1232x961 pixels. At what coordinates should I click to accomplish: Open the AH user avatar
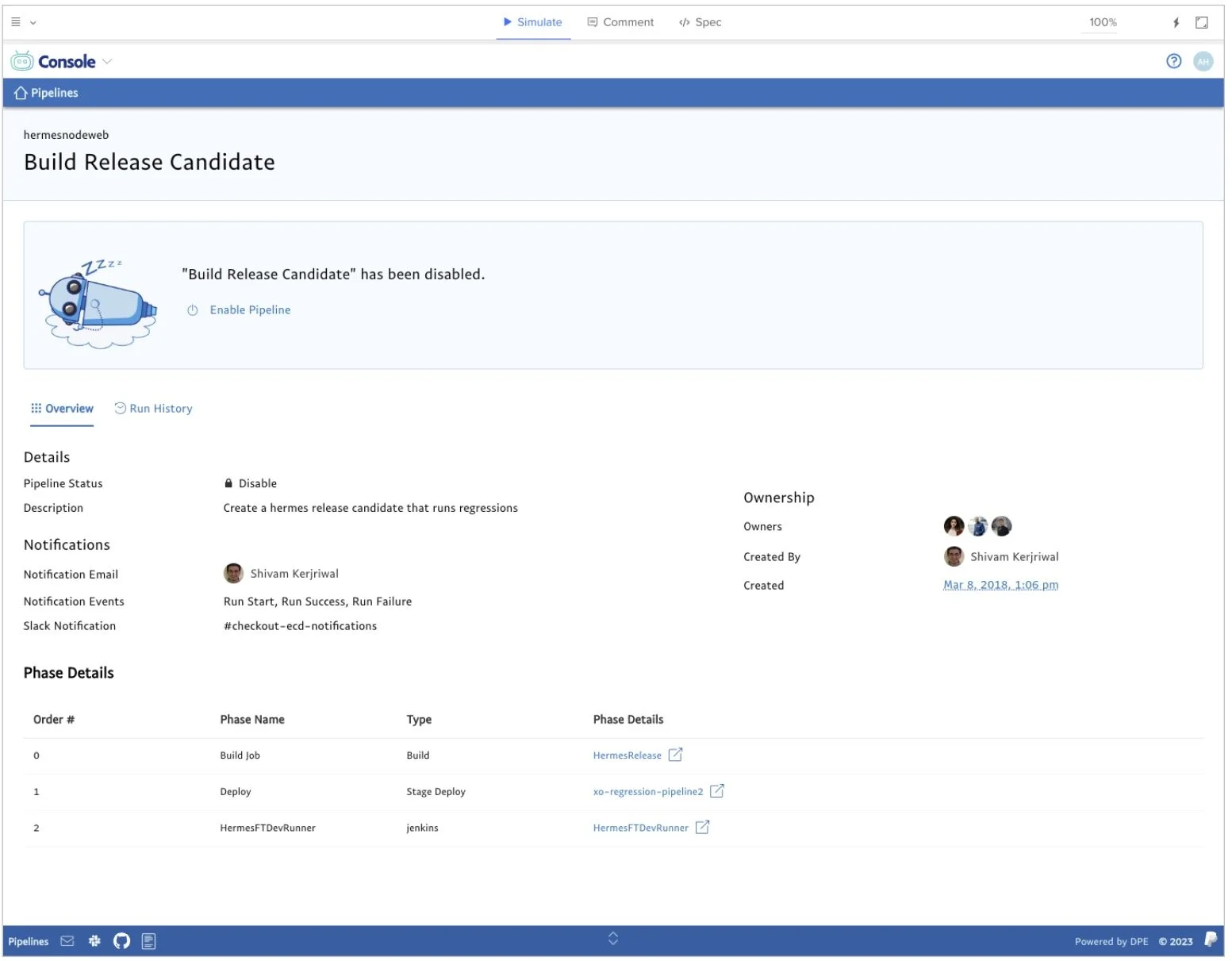pyautogui.click(x=1204, y=61)
